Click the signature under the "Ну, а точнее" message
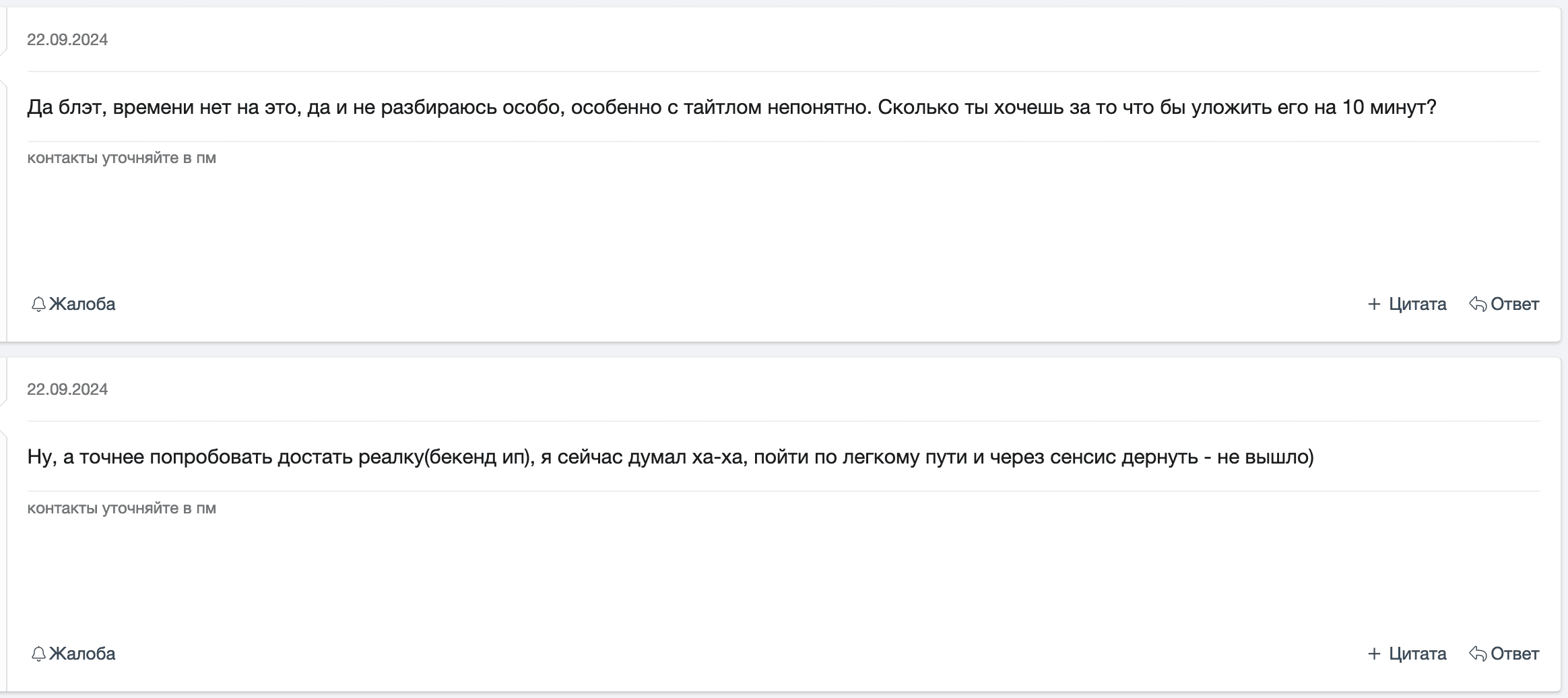This screenshot has width=1568, height=698. pos(121,508)
